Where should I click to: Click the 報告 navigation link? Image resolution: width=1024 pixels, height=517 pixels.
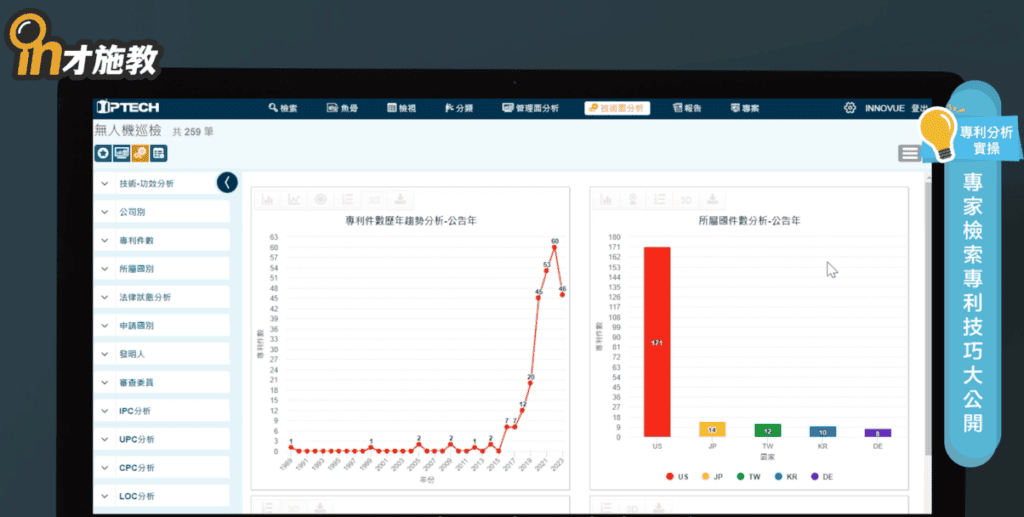coord(687,108)
